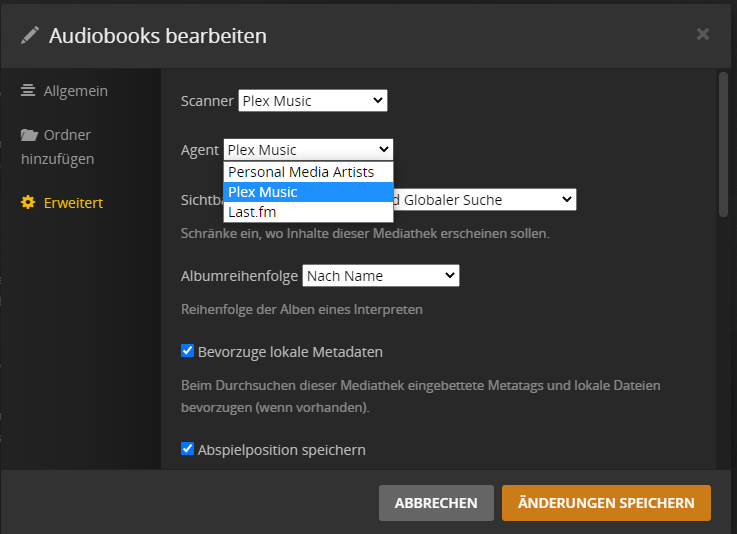Click the 'Beim Durchsuchen dieser Mediathek' description
Image resolution: width=737 pixels, height=534 pixels.
421,396
